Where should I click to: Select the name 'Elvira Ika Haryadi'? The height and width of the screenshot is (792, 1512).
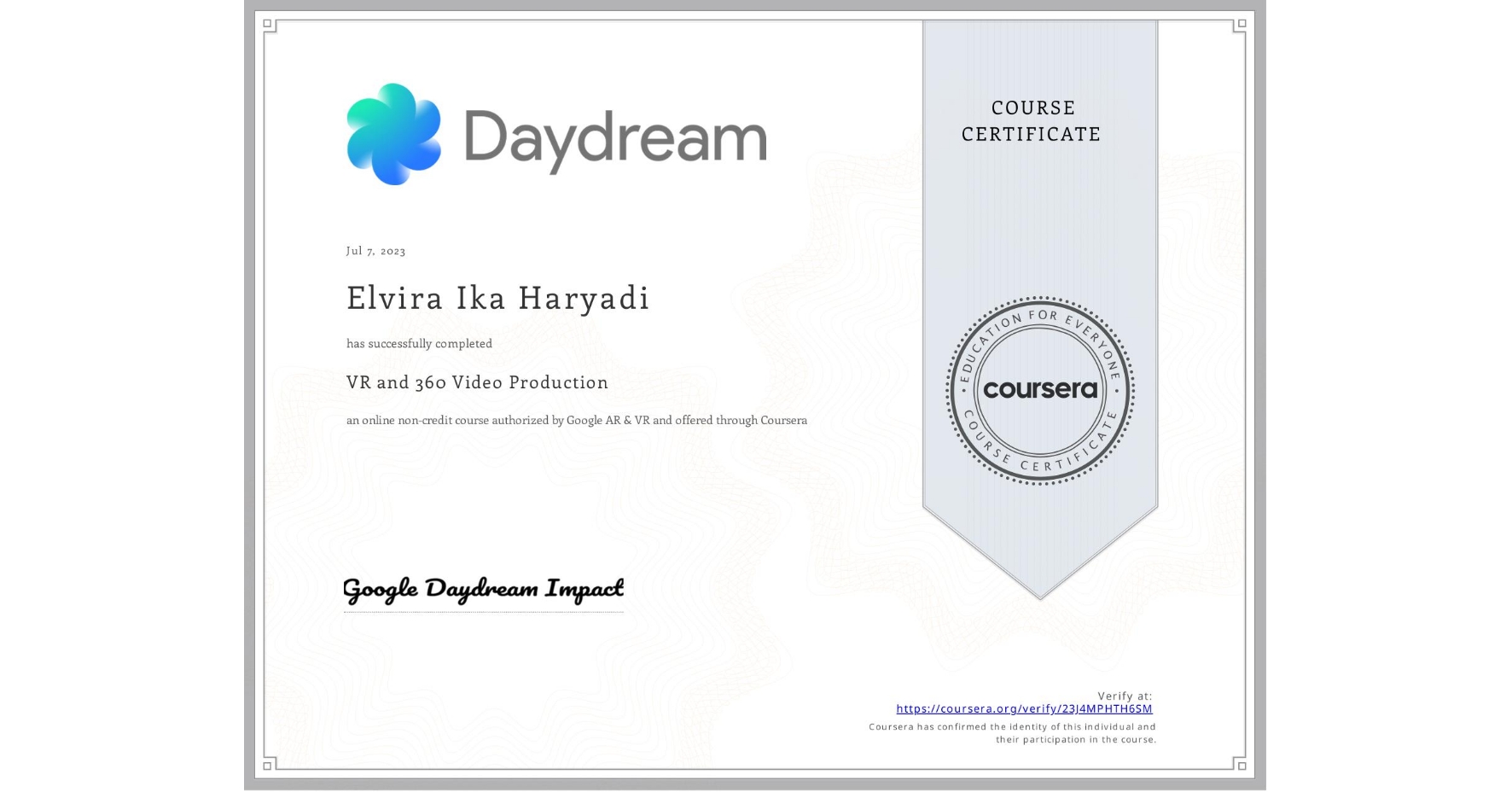pos(497,298)
